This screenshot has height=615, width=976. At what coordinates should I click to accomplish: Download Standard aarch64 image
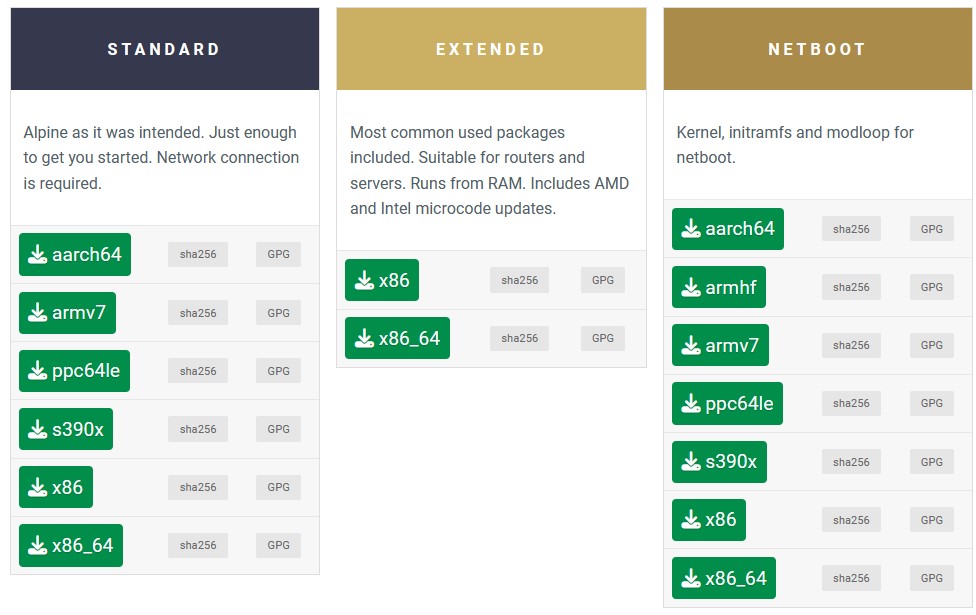pyautogui.click(x=75, y=254)
